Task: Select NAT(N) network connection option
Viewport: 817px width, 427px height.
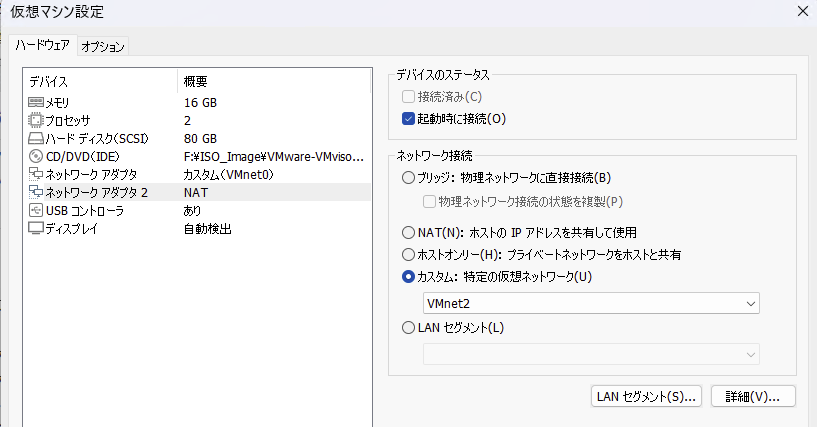Action: 408,232
